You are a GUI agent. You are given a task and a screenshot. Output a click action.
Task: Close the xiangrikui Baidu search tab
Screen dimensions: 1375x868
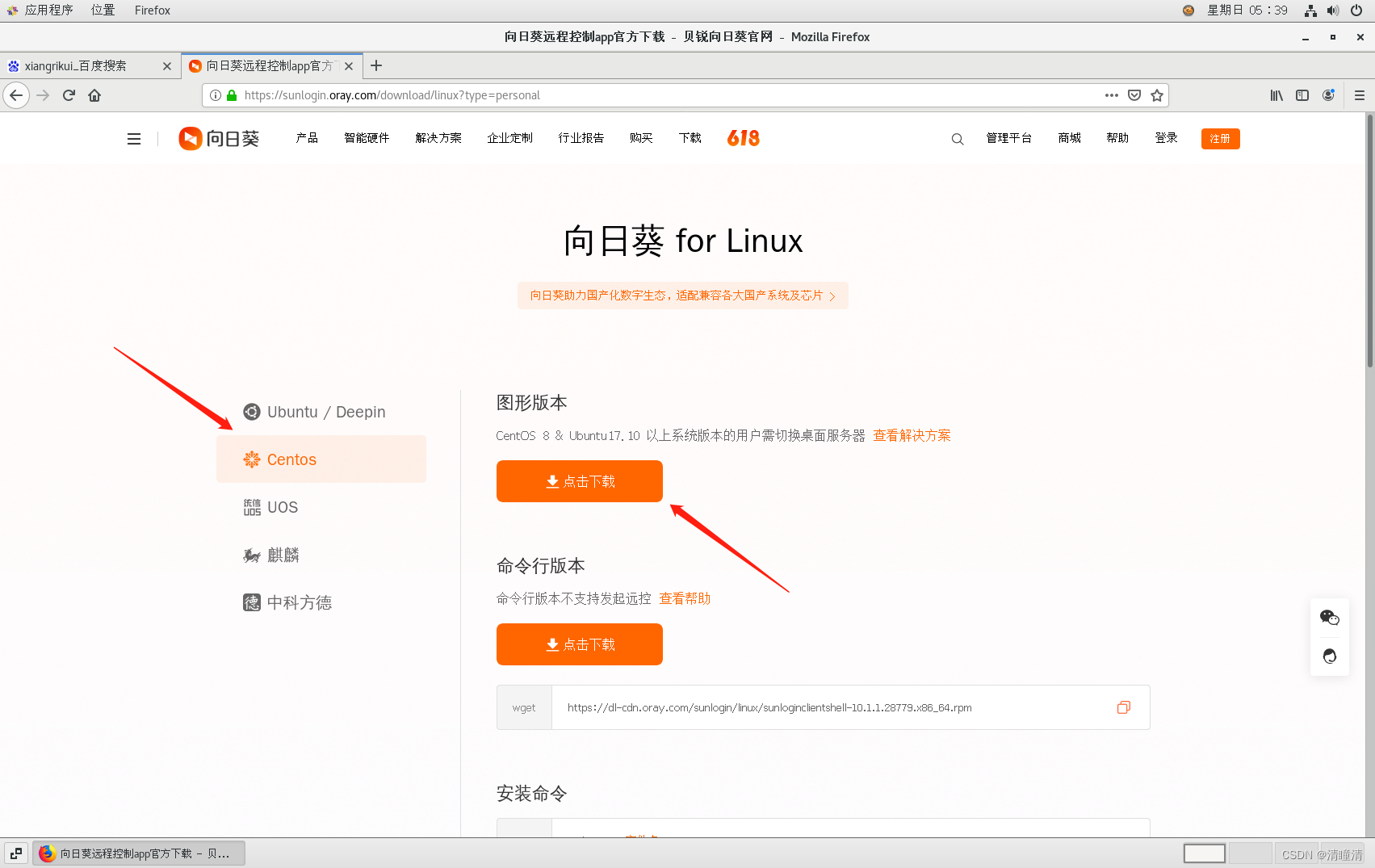(167, 66)
